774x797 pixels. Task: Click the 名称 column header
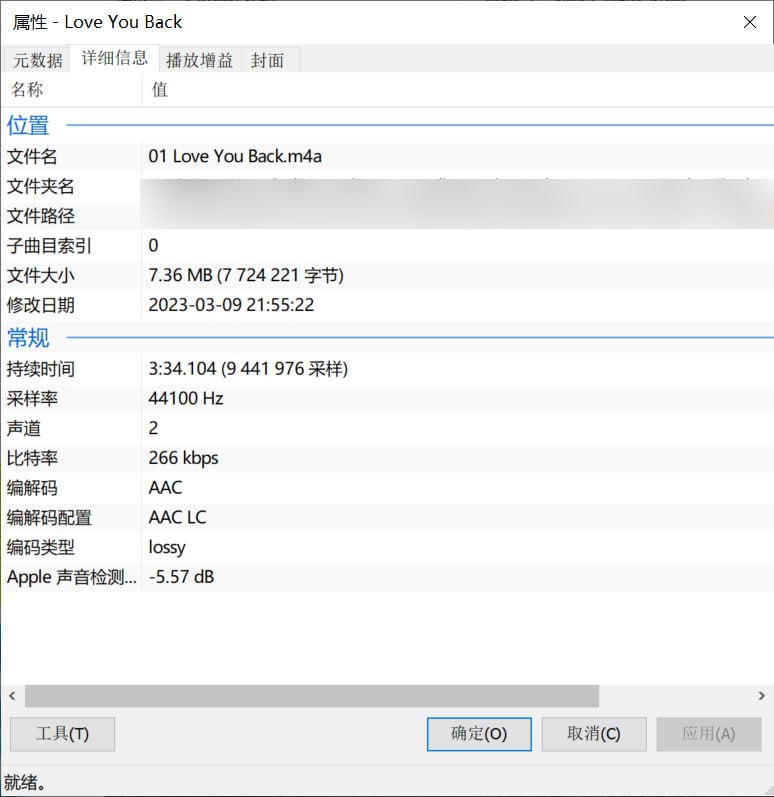28,90
